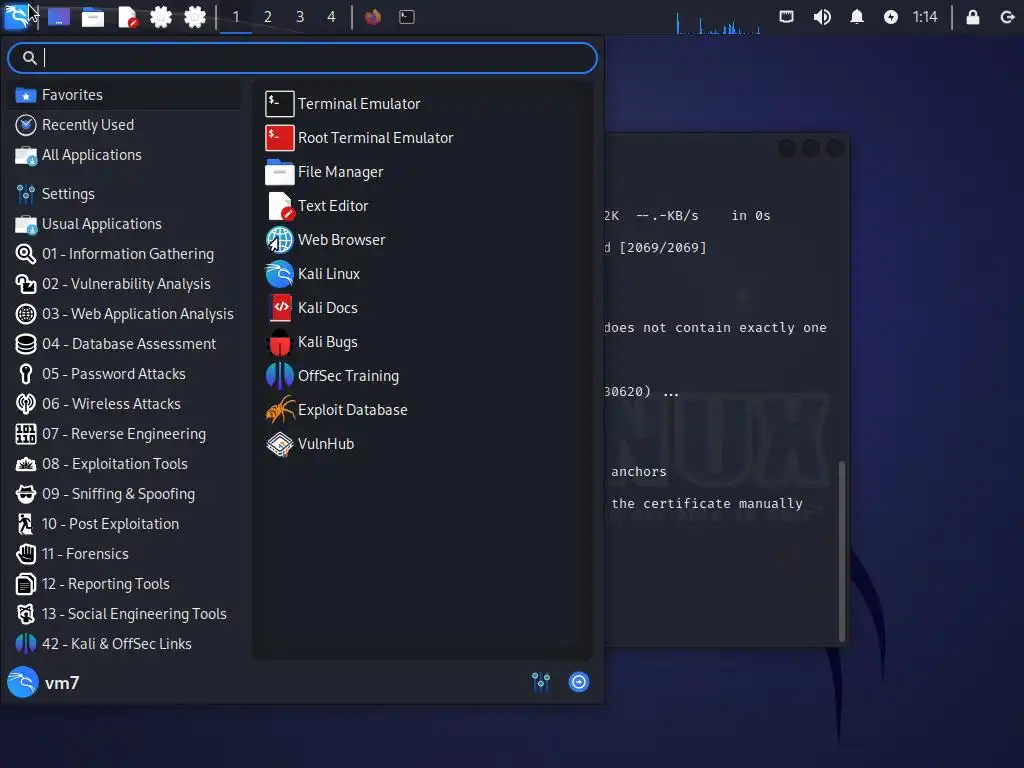
Task: Open notifications bell icon
Action: click(x=857, y=17)
